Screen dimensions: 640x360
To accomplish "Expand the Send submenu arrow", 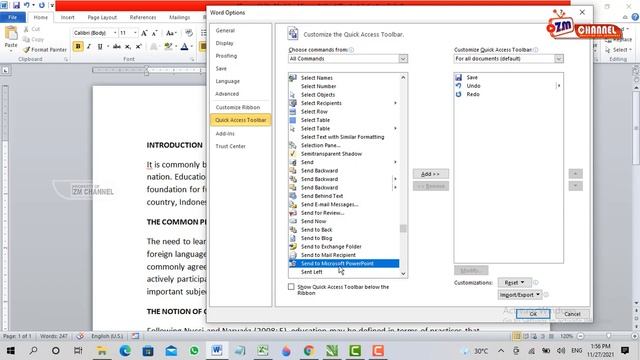I will pyautogui.click(x=395, y=162).
